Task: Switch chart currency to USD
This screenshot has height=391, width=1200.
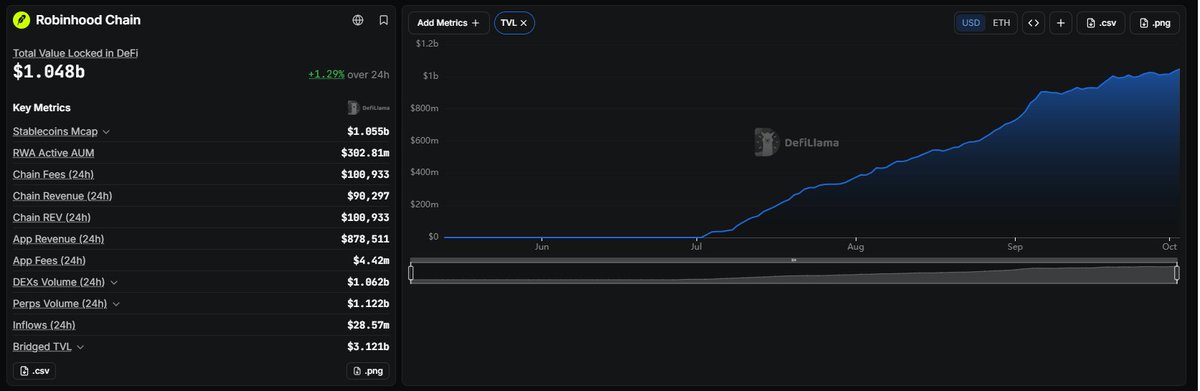Action: pyautogui.click(x=971, y=22)
